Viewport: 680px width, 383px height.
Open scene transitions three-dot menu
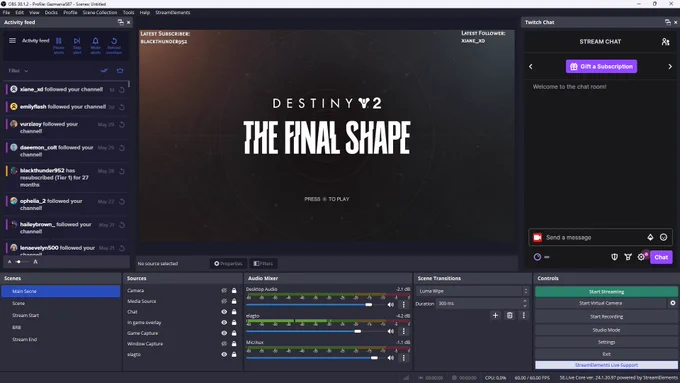click(x=523, y=315)
